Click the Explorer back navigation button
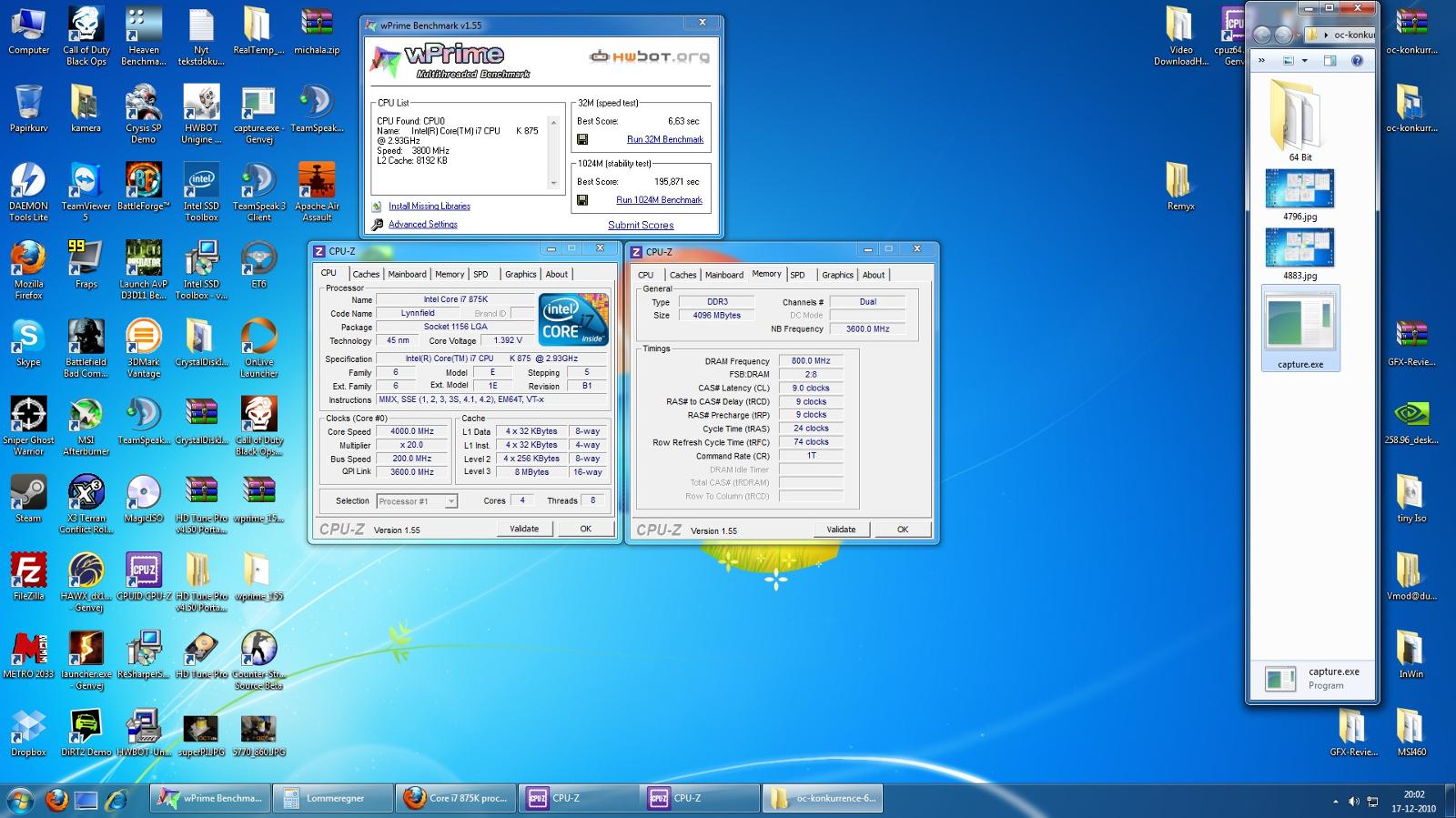 [x=1261, y=35]
